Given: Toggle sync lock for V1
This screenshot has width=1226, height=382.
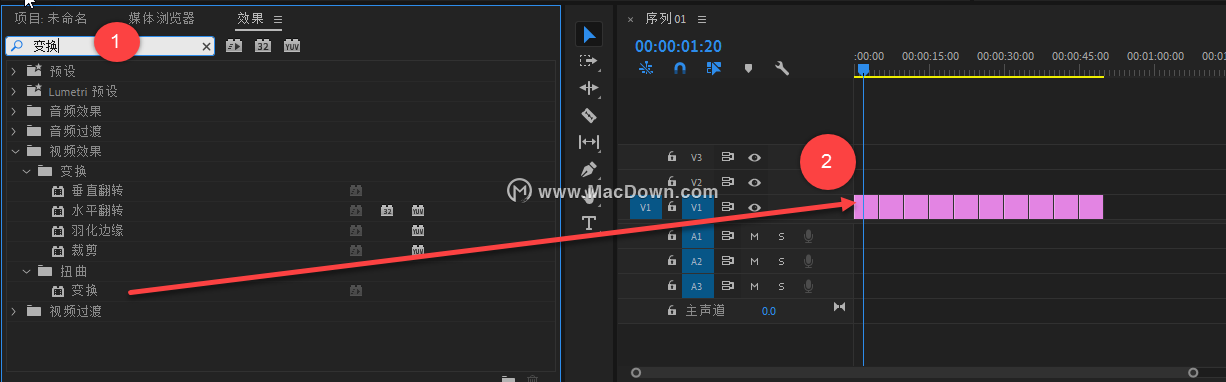Looking at the screenshot, I should [728, 207].
